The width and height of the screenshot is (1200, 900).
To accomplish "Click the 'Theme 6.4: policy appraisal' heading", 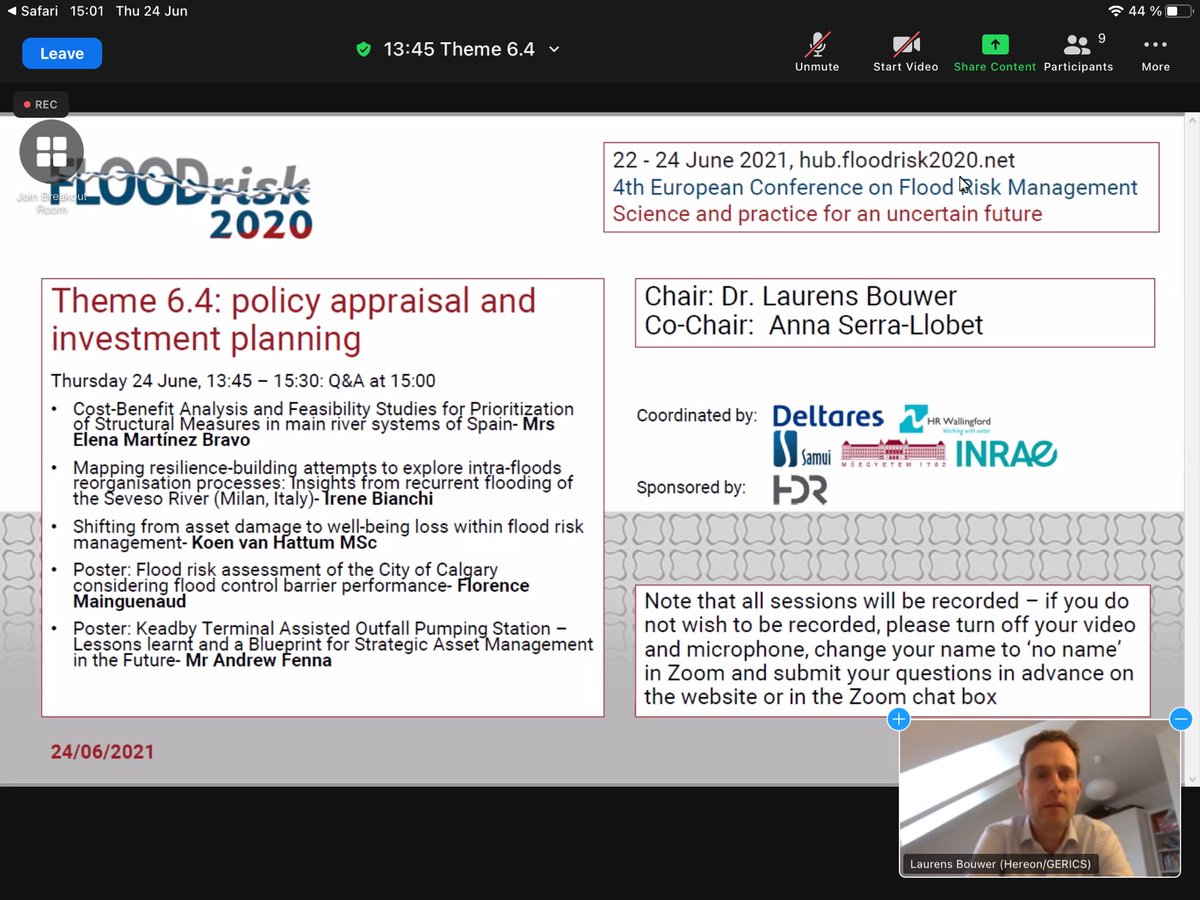I will [293, 319].
